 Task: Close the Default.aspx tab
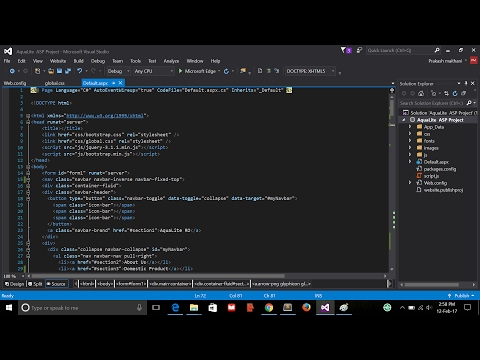click(x=121, y=83)
